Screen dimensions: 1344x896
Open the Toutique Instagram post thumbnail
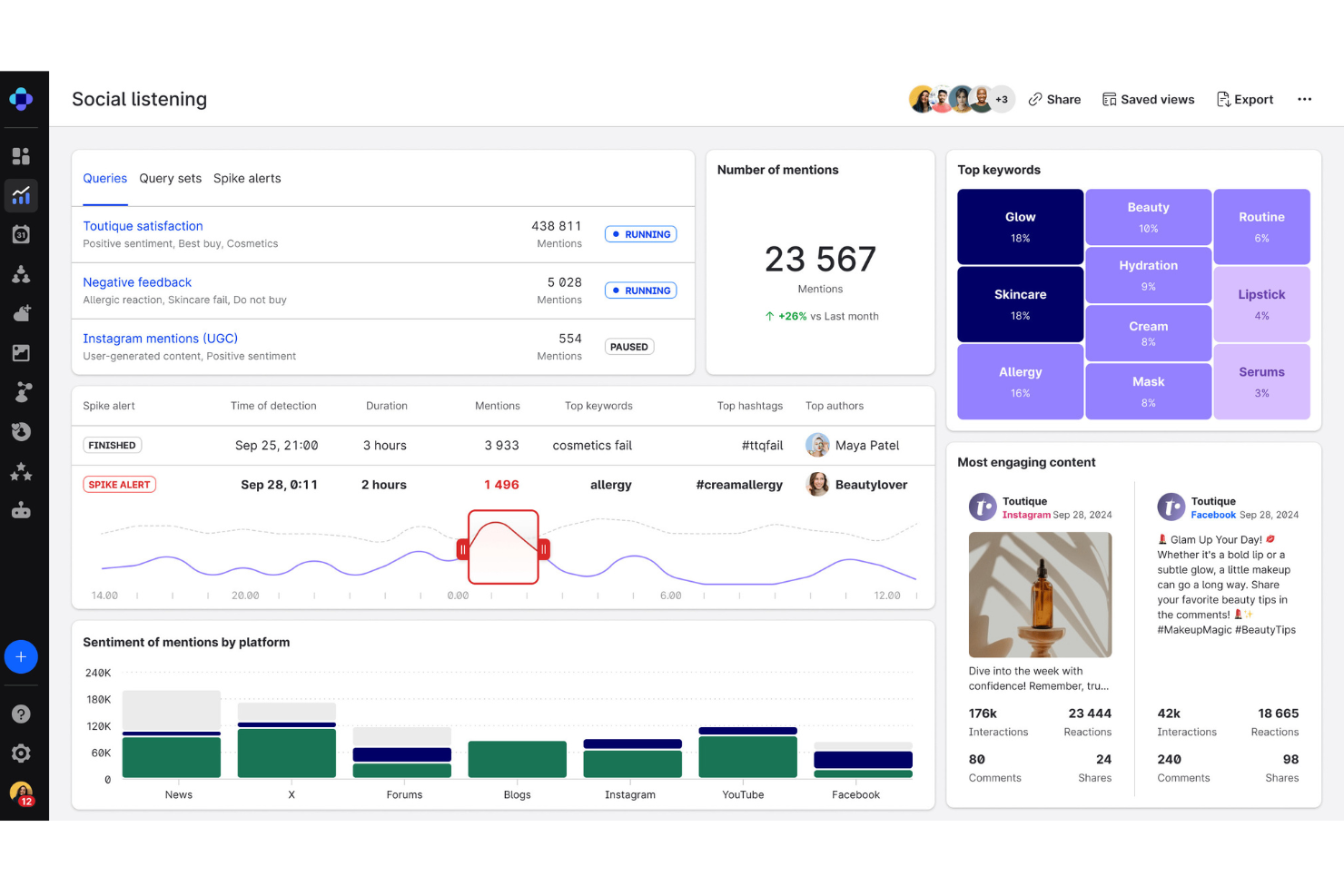pos(1039,595)
